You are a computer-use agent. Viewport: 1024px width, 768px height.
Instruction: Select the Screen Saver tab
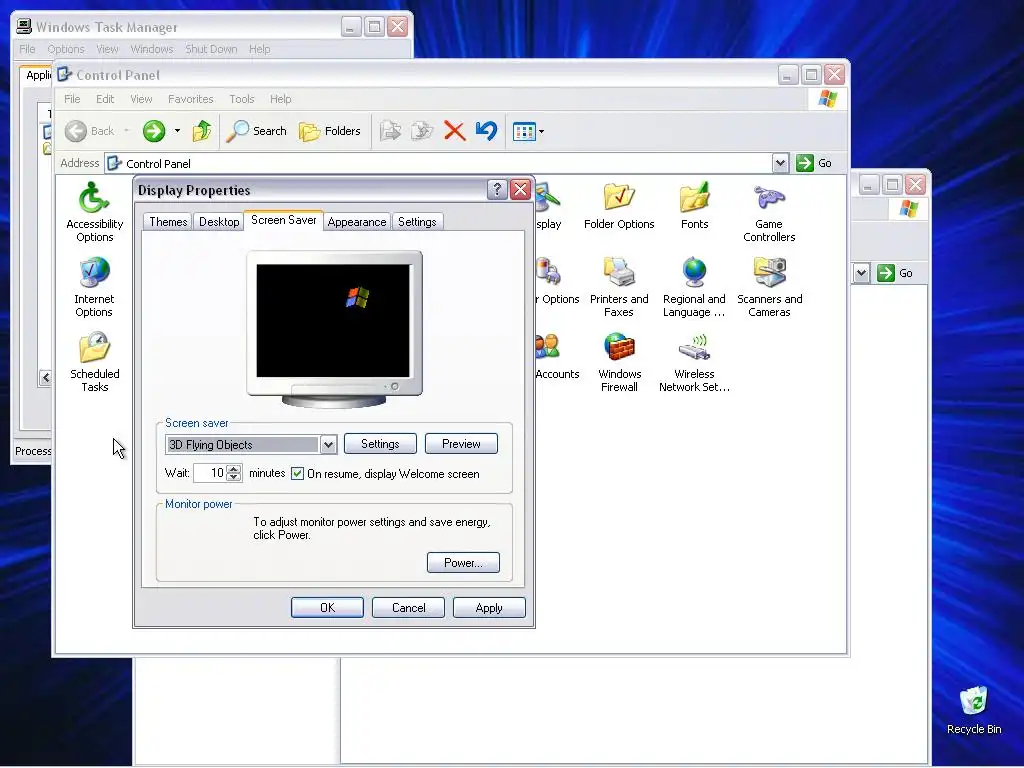pyautogui.click(x=283, y=220)
